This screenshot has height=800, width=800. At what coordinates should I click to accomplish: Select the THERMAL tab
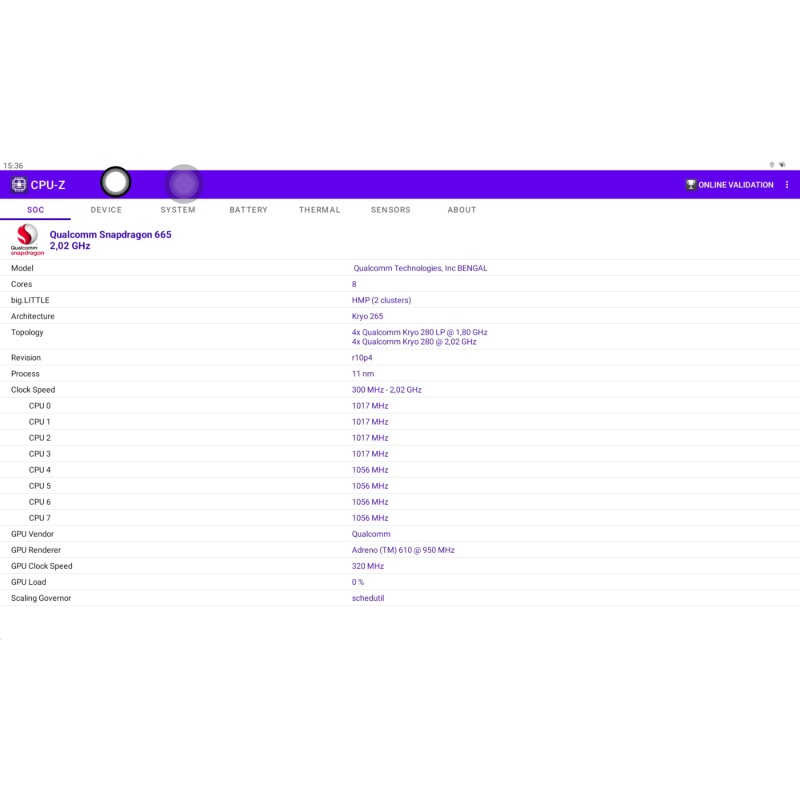319,210
